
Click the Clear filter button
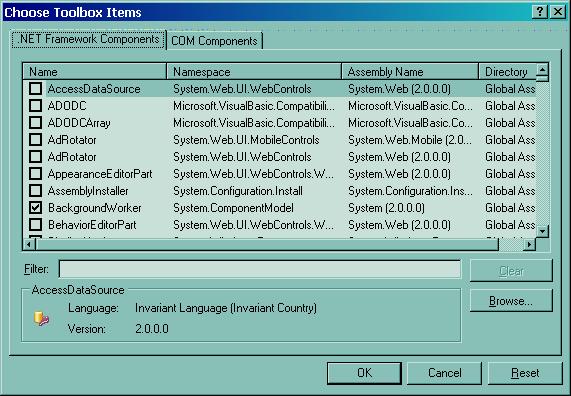(511, 271)
